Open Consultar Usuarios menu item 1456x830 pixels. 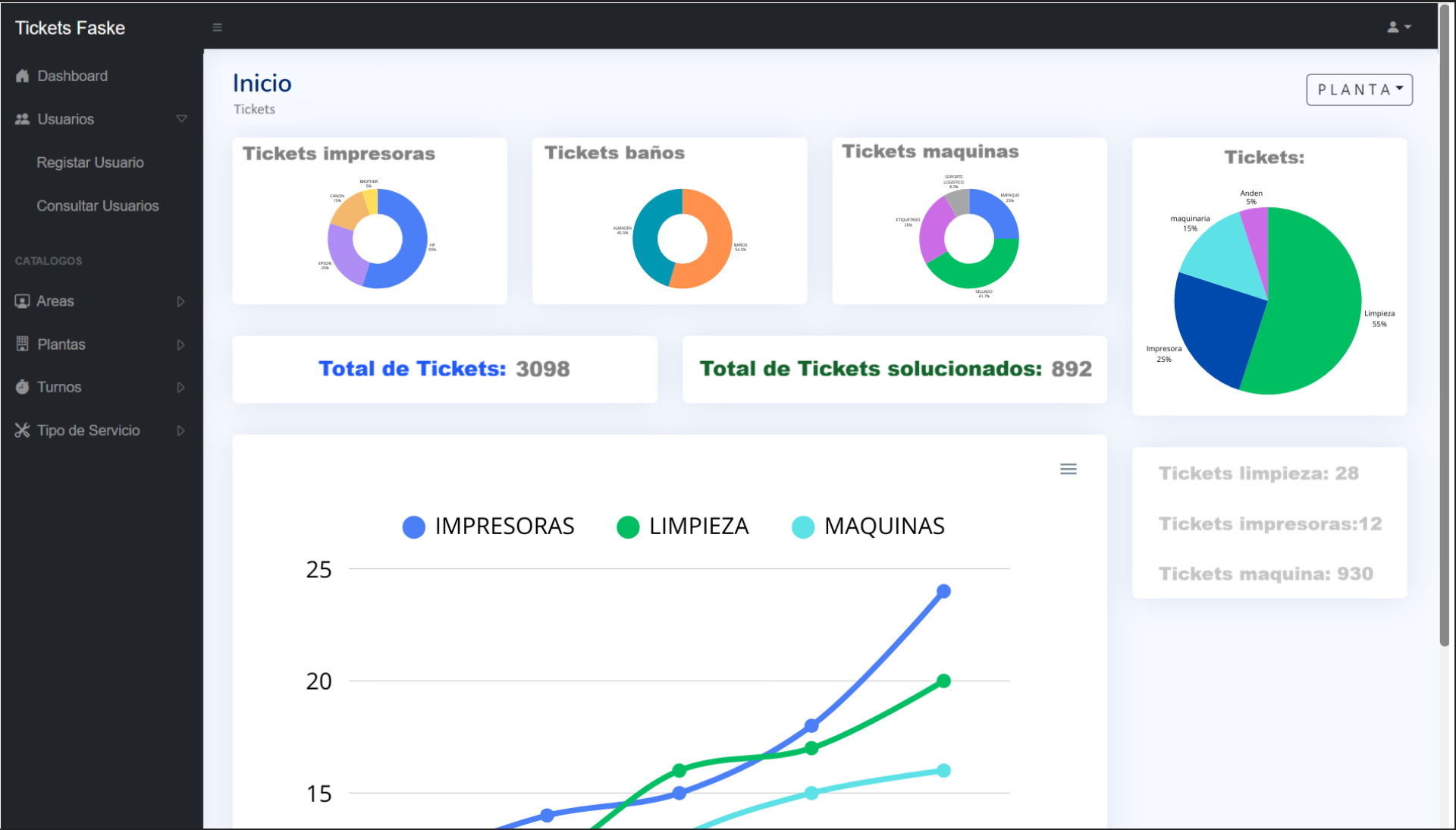click(98, 206)
